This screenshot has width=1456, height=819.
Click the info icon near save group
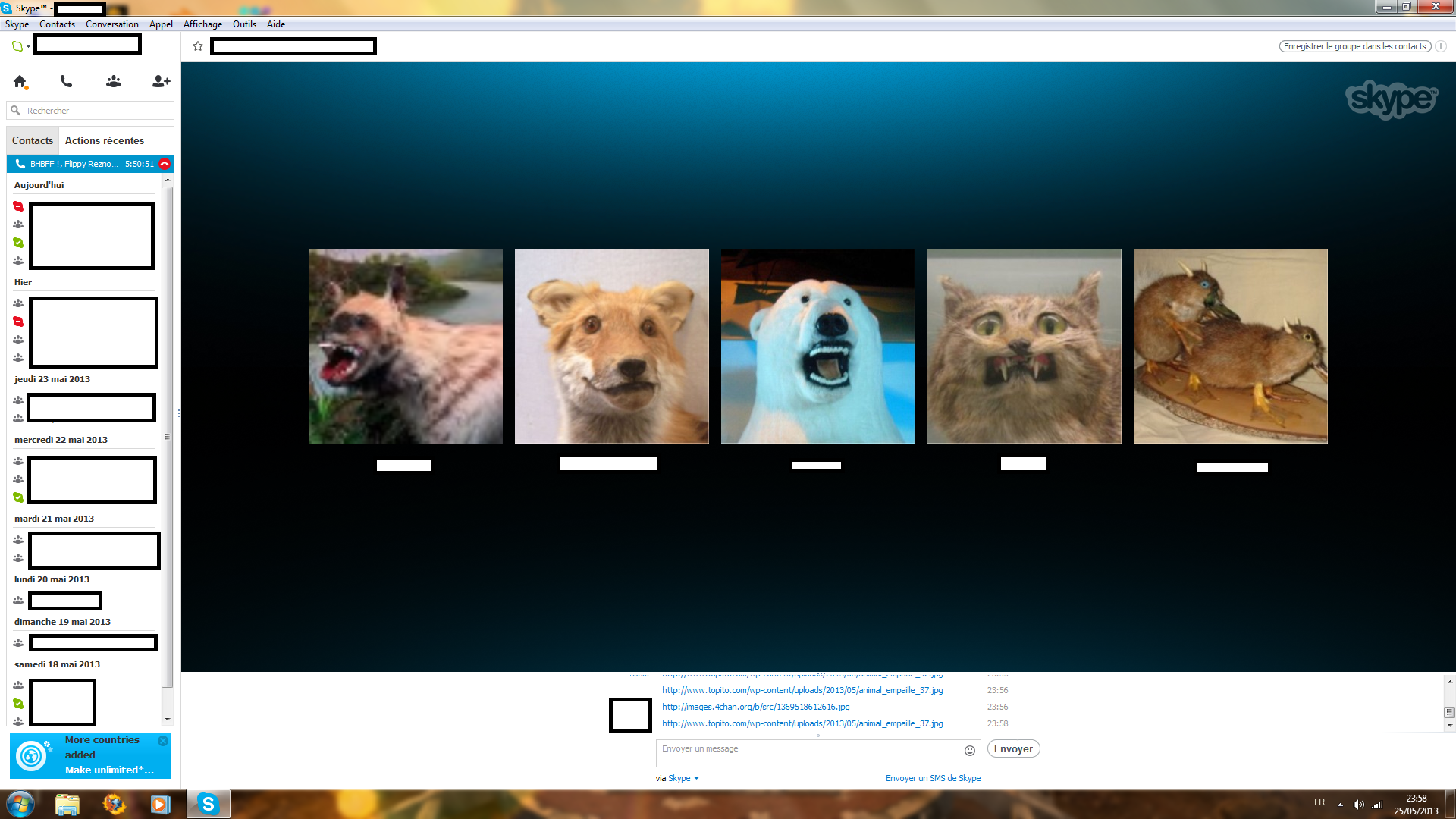(x=1441, y=46)
